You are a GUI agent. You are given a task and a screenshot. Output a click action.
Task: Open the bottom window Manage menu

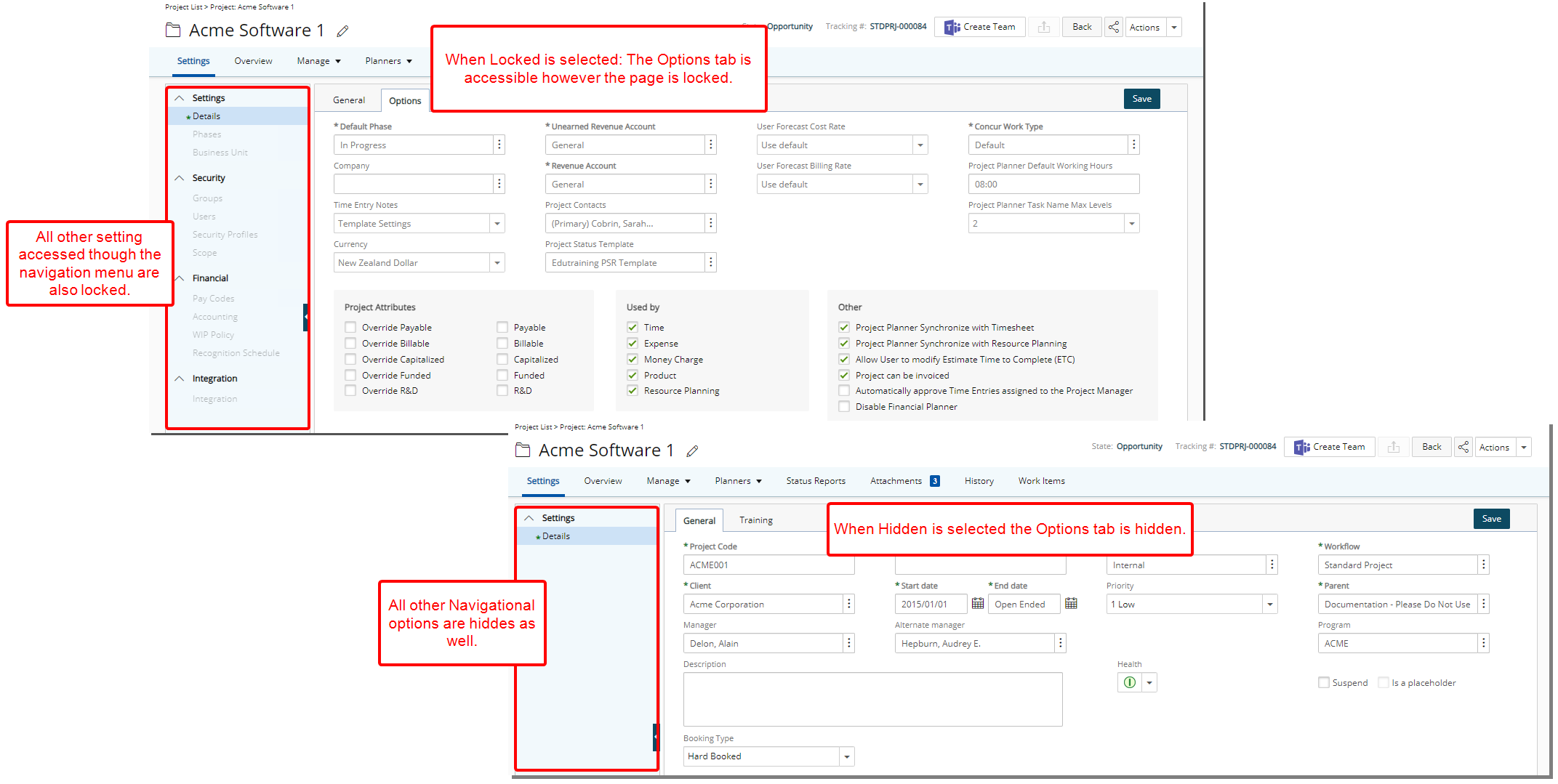668,480
